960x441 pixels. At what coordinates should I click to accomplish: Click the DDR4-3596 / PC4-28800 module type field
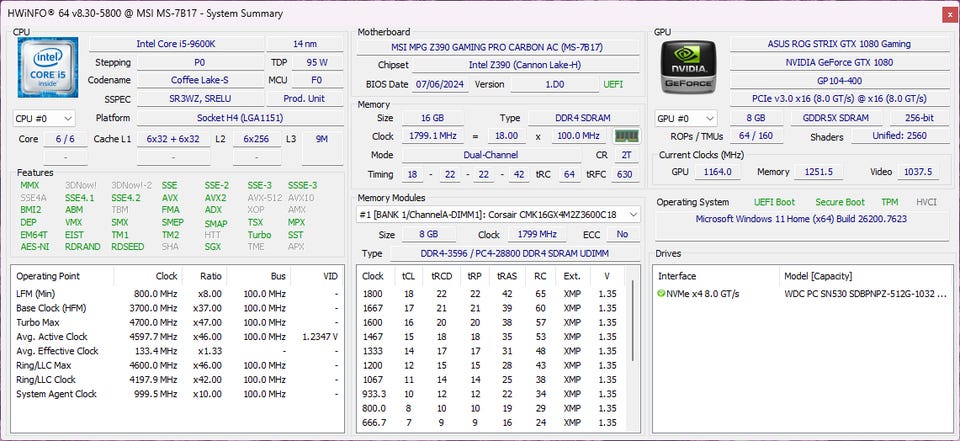(x=514, y=253)
